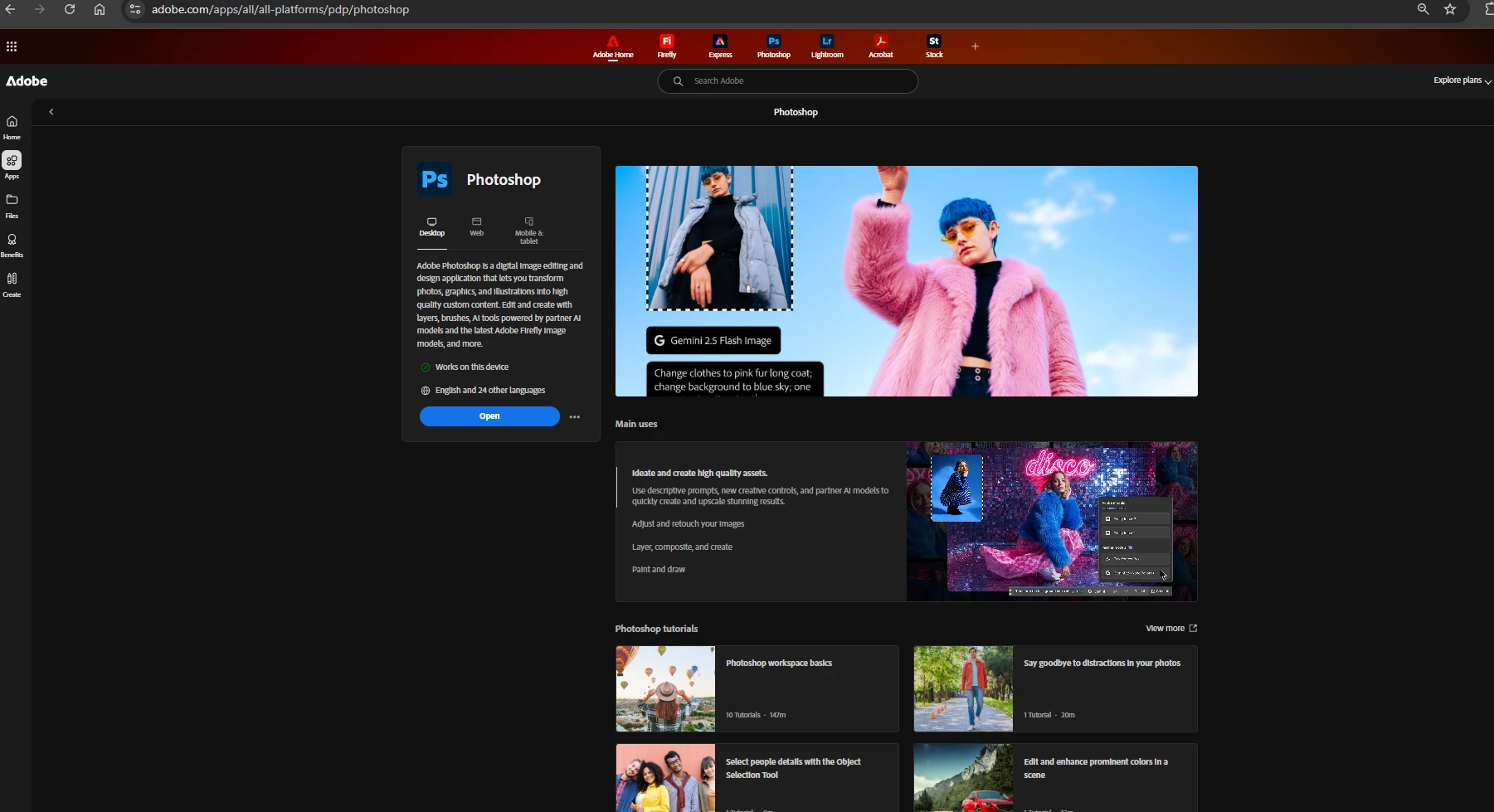Open Photoshop workspace basics tutorial
Image resolution: width=1494 pixels, height=812 pixels.
click(757, 689)
